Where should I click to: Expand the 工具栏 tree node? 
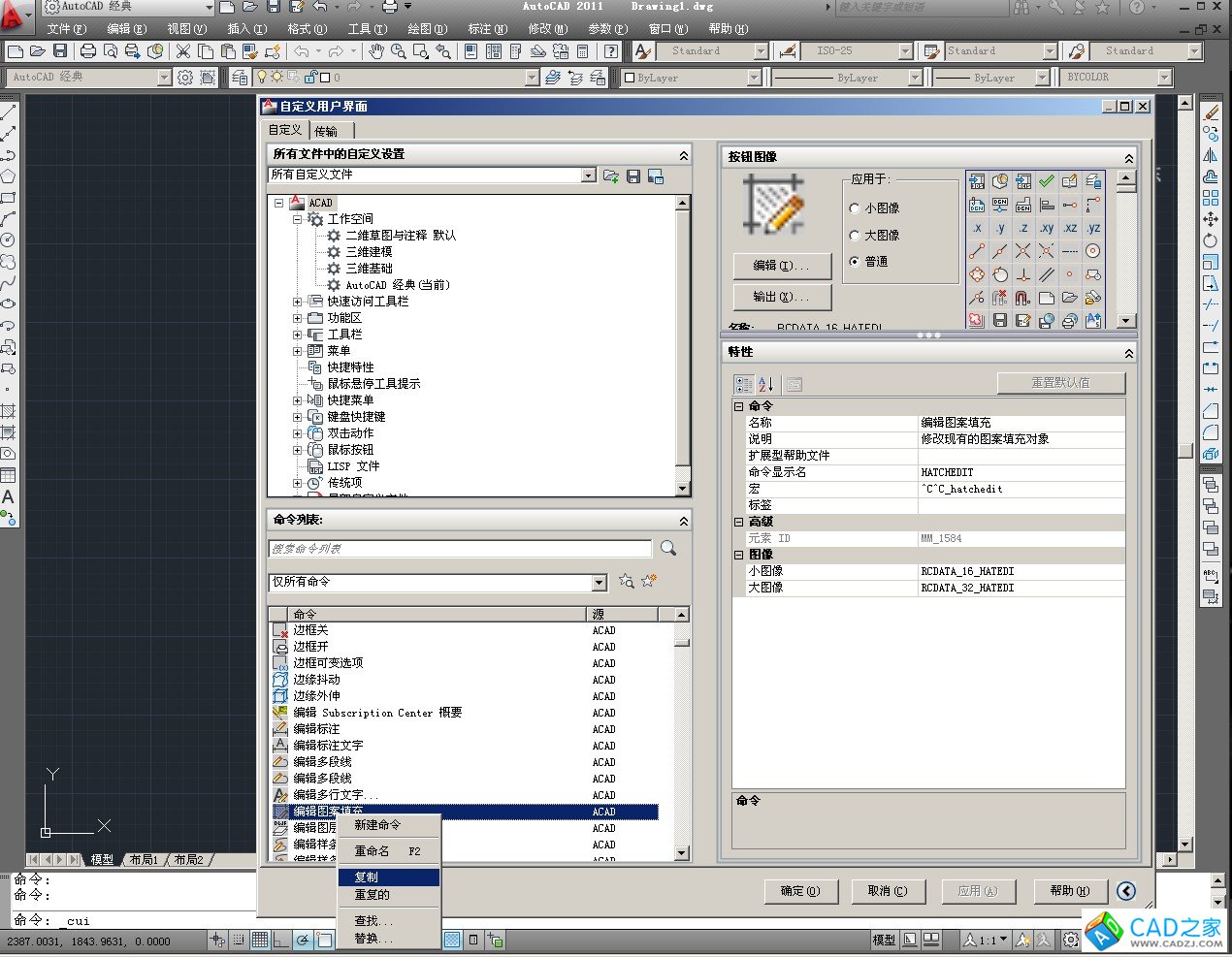[x=298, y=335]
